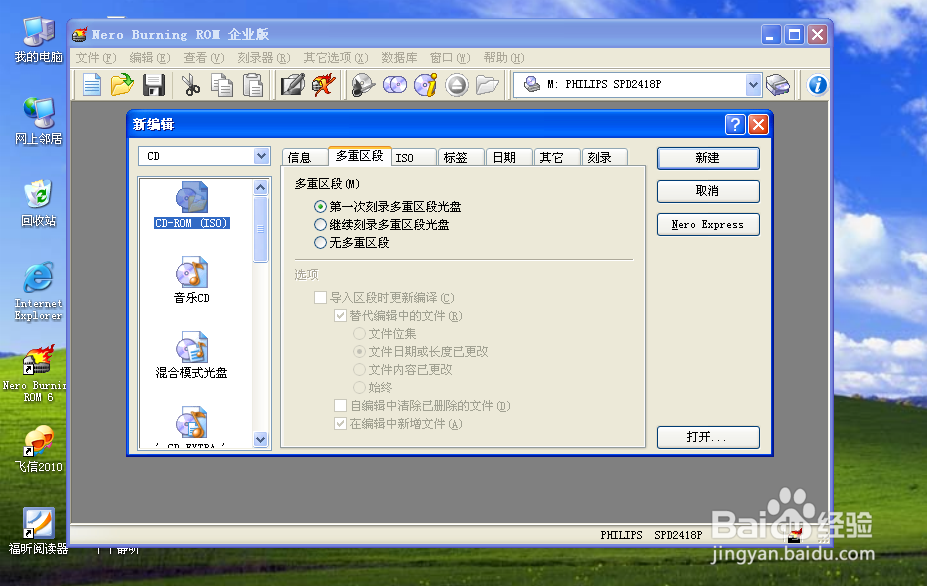This screenshot has height=586, width=927.
Task: Open 网上邻居 desktop icon
Action: point(38,121)
